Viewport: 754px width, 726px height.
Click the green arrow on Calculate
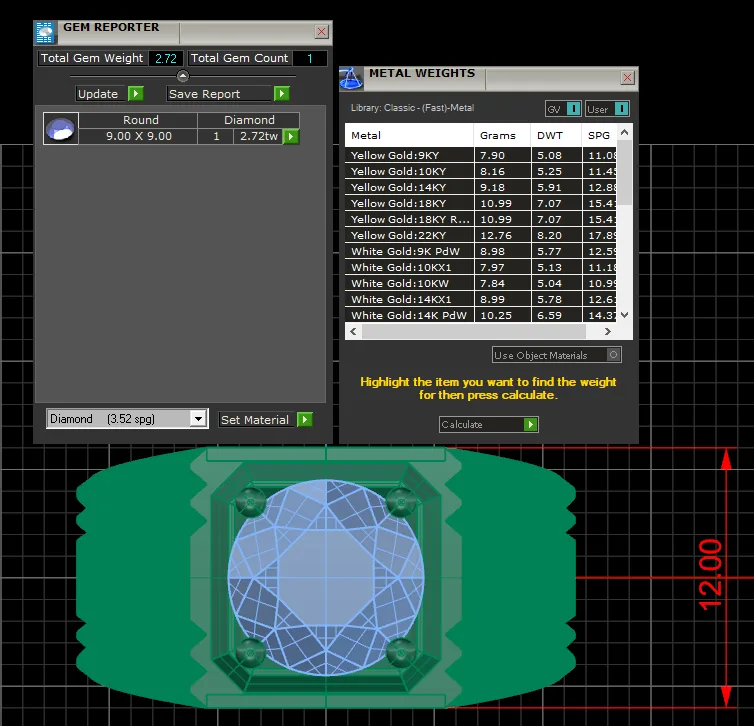(x=530, y=425)
